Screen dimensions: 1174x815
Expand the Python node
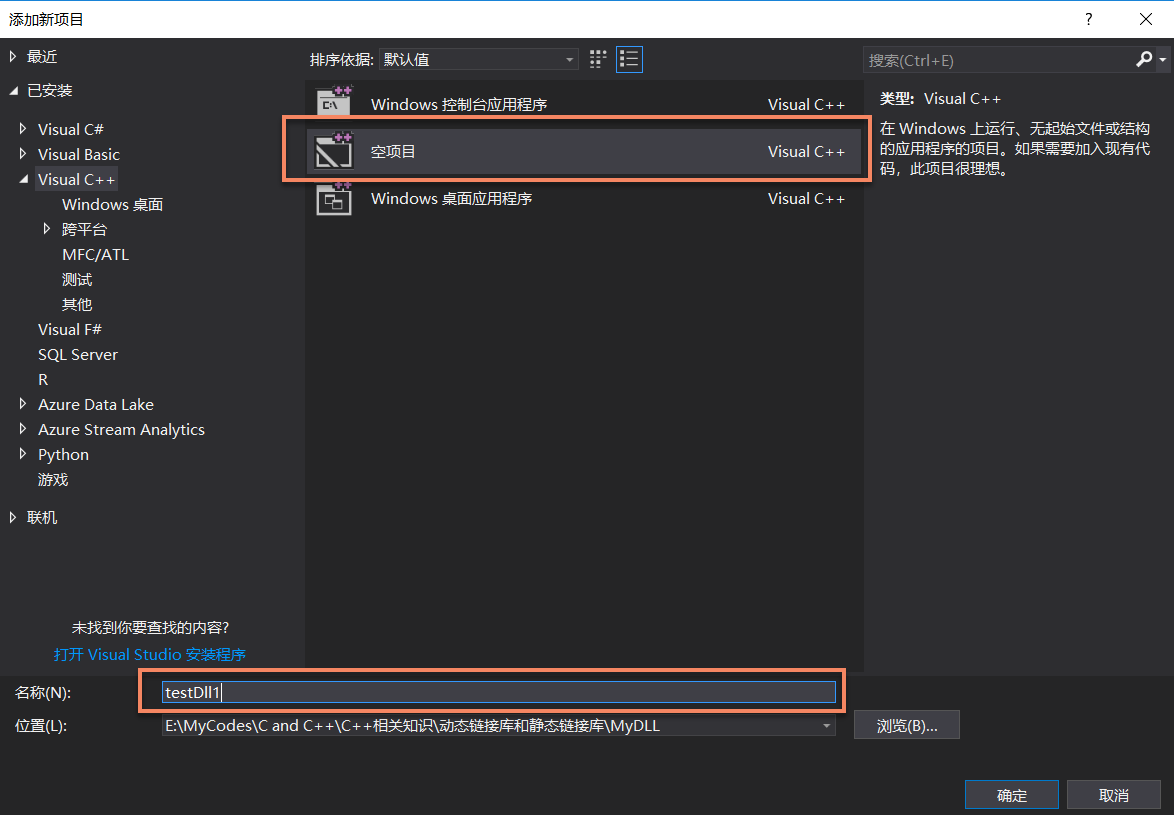(x=23, y=454)
